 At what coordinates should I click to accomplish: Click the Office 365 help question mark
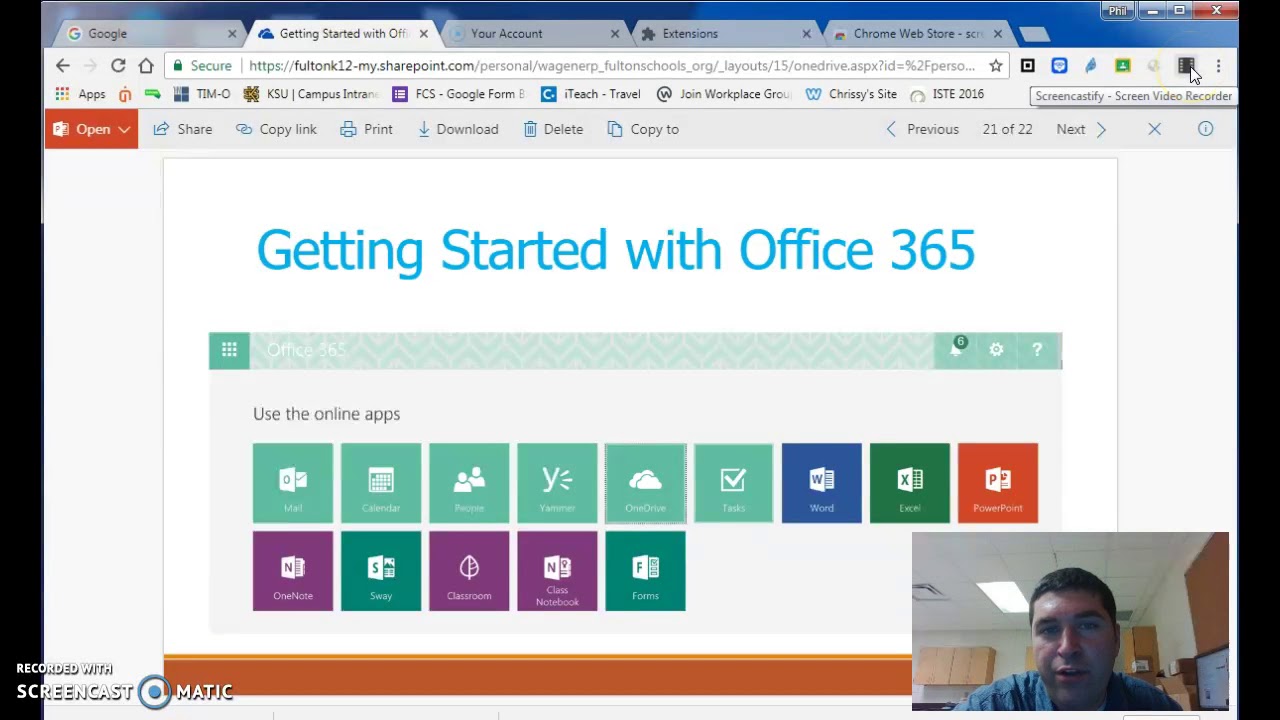[x=1037, y=349]
